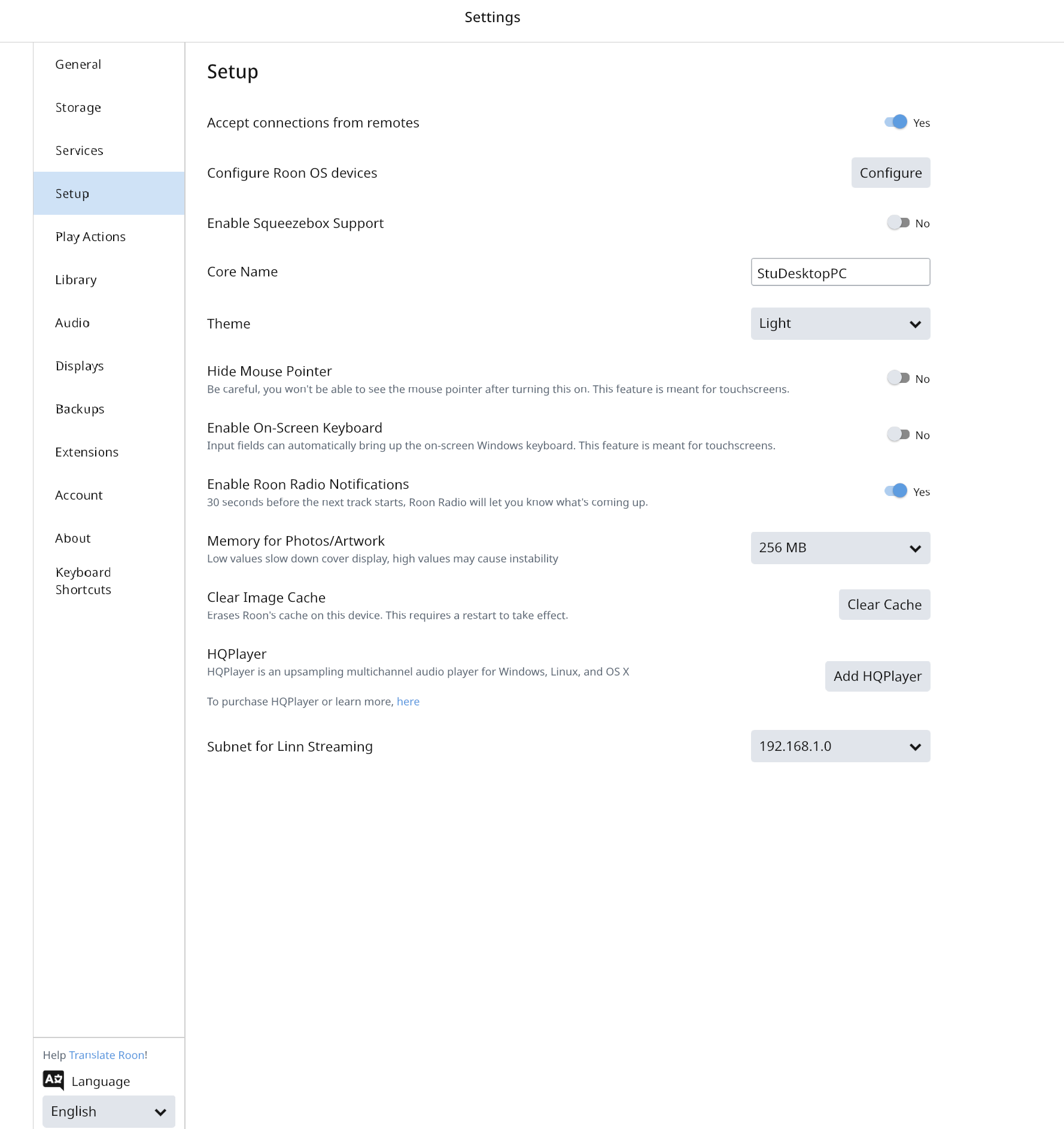Open the Translate Roon link
This screenshot has height=1129, width=1064.
(x=107, y=1055)
